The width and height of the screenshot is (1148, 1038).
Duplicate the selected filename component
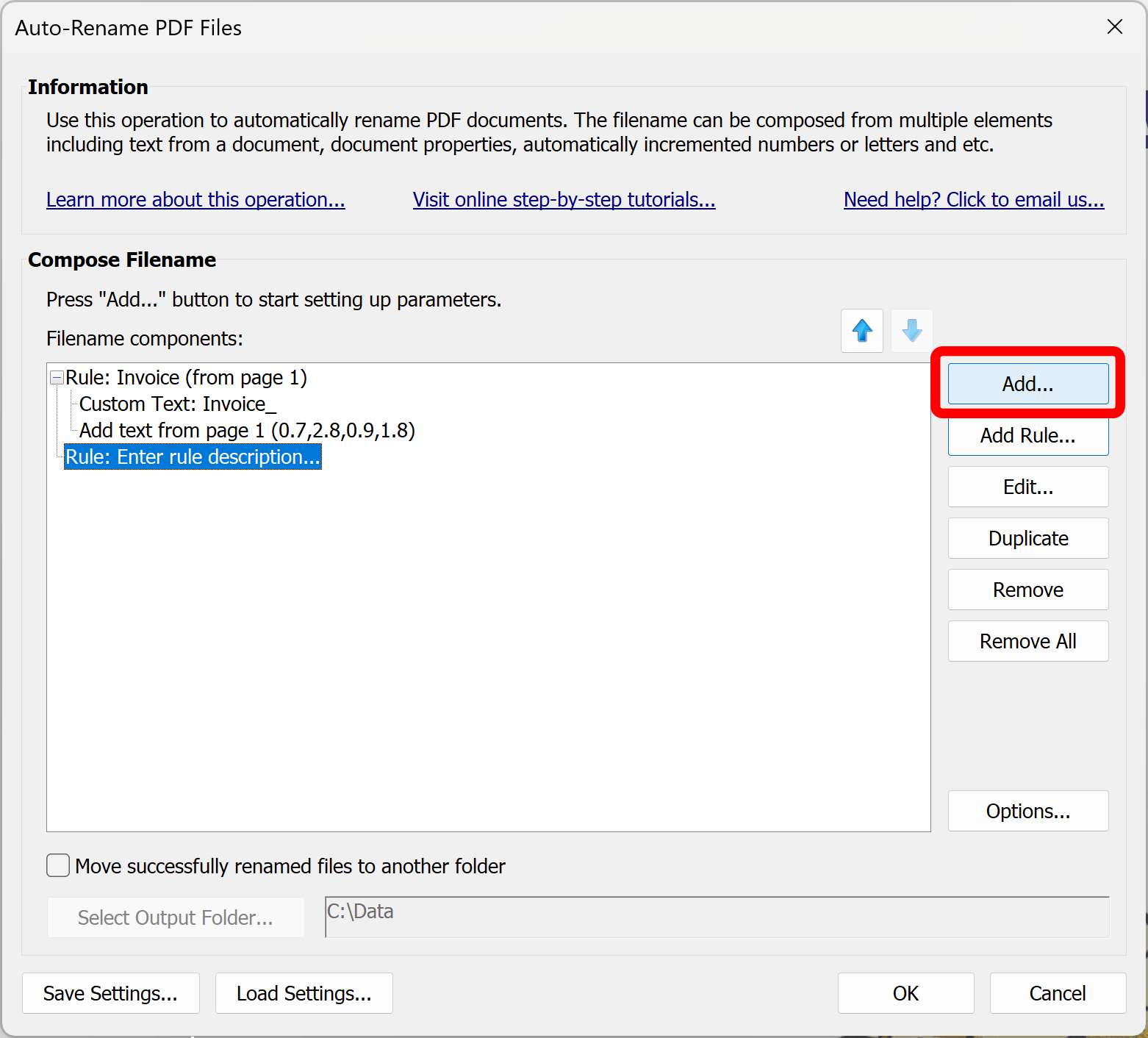[1027, 538]
